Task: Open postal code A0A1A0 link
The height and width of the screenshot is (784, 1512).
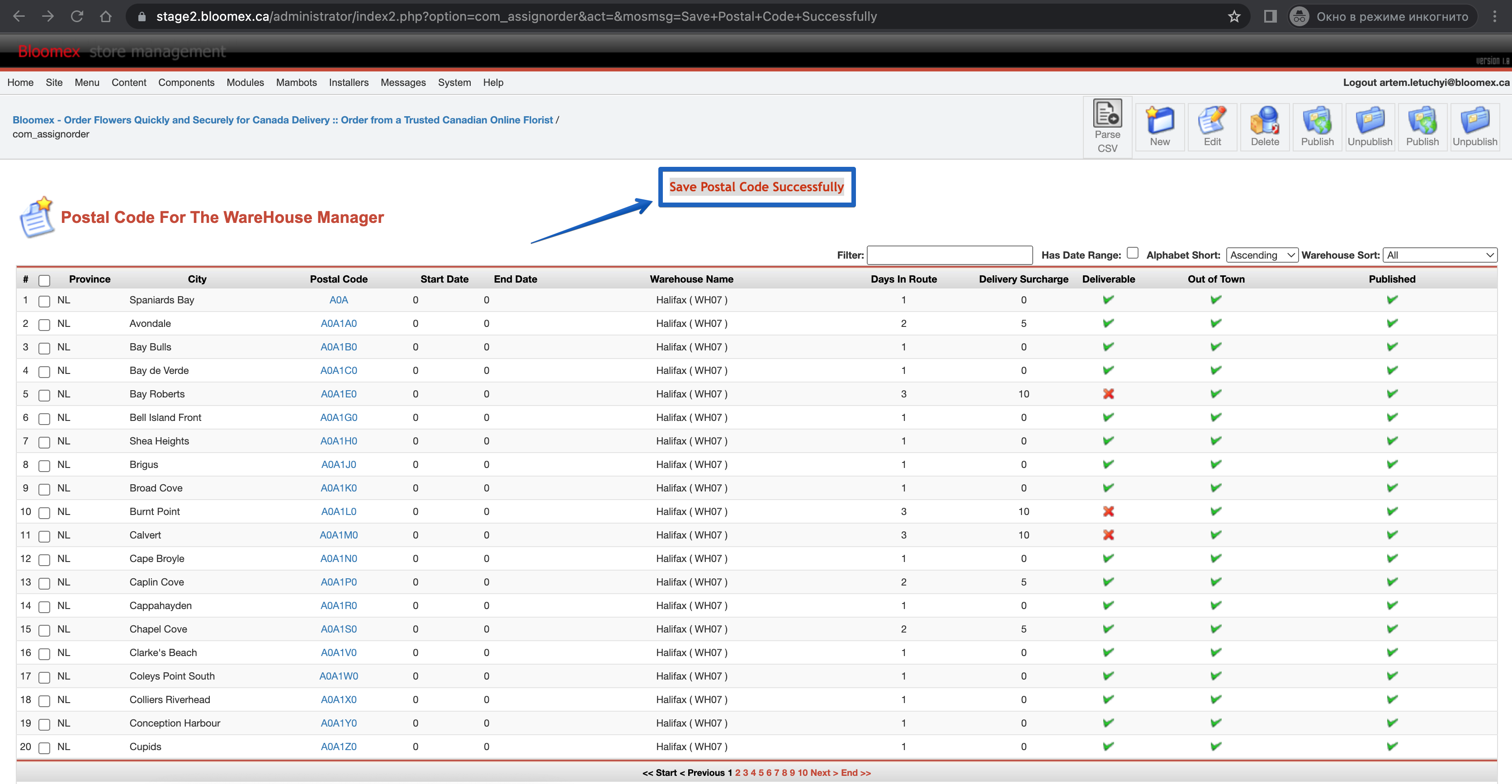Action: (x=339, y=323)
